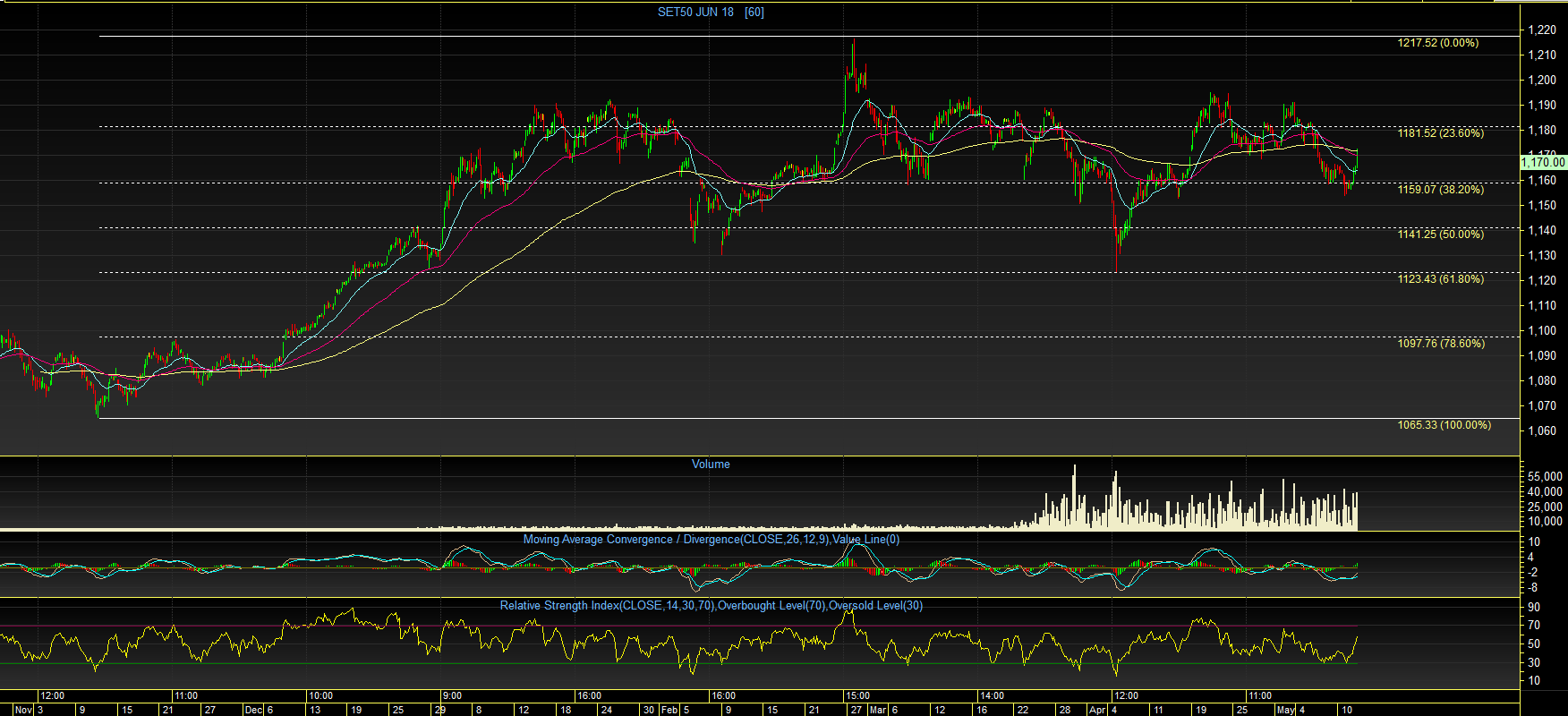Click the 1,130 price axis label
The height and width of the screenshot is (716, 1568).
pos(1542,255)
